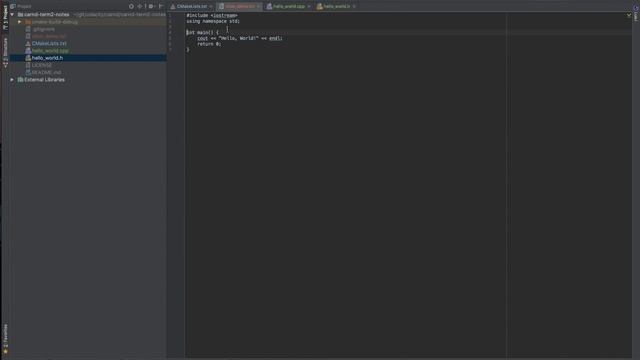Viewport: 640px width, 360px height.
Task: Collapse all nodes using the Project panel toolbar icon
Action: 141,6
